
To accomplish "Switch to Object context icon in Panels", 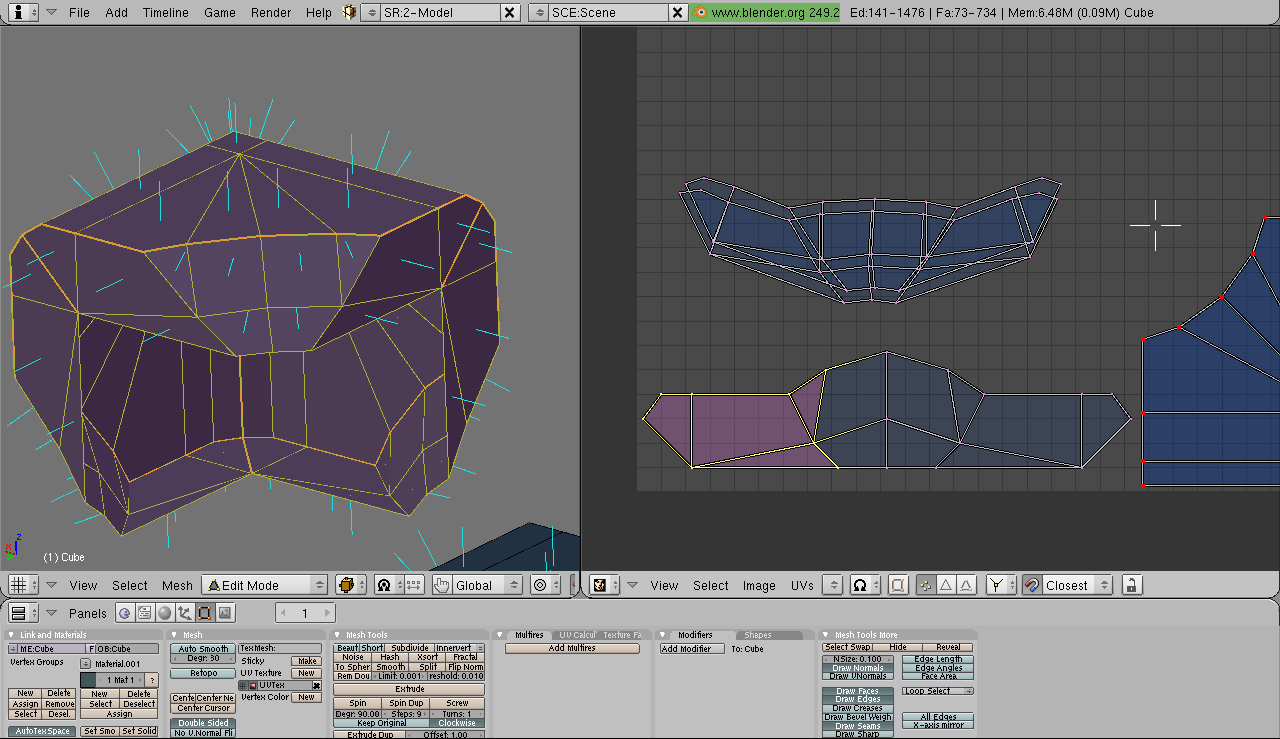I will click(x=184, y=613).
